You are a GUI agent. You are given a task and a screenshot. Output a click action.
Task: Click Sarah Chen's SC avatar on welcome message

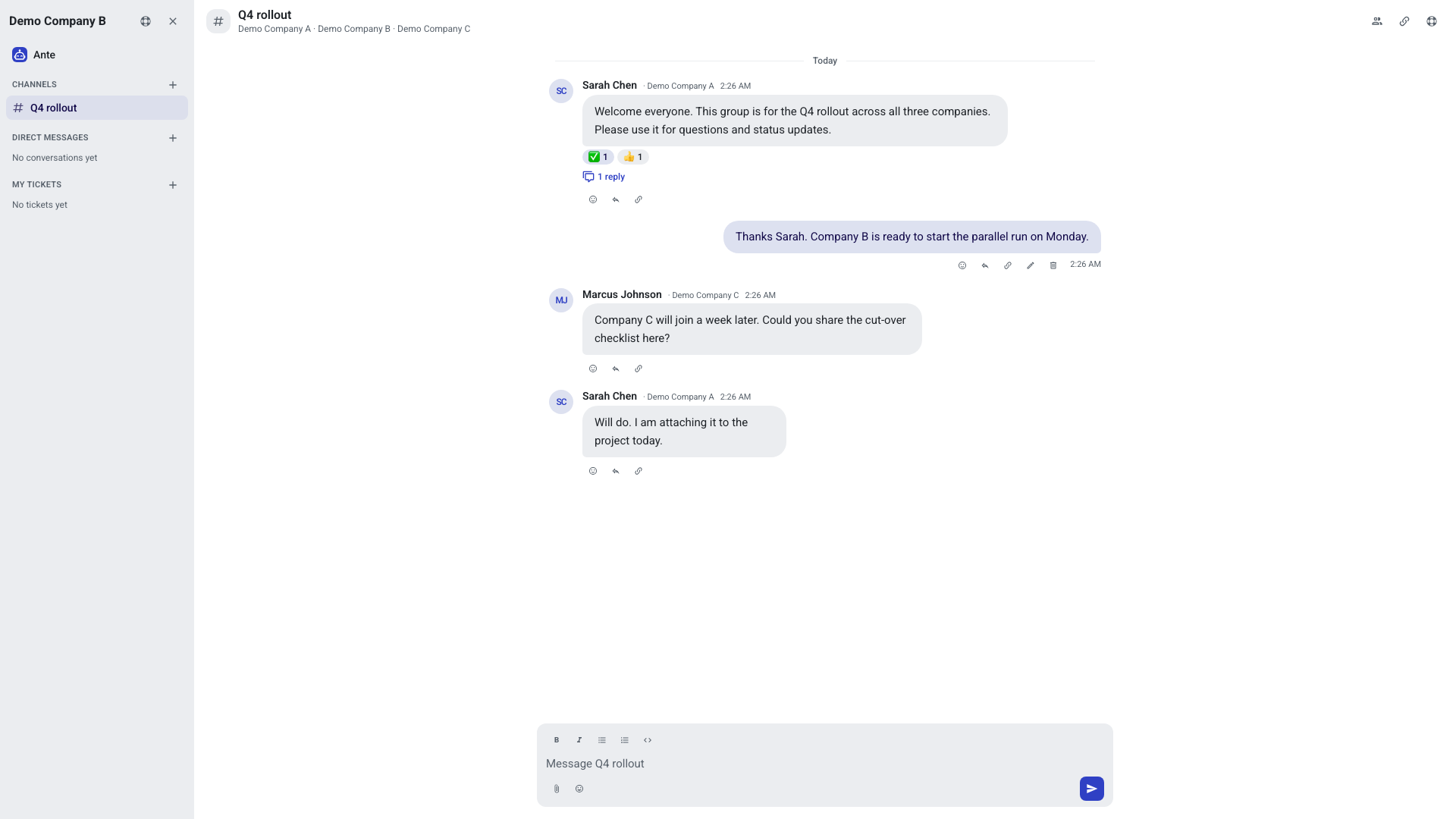tap(561, 91)
